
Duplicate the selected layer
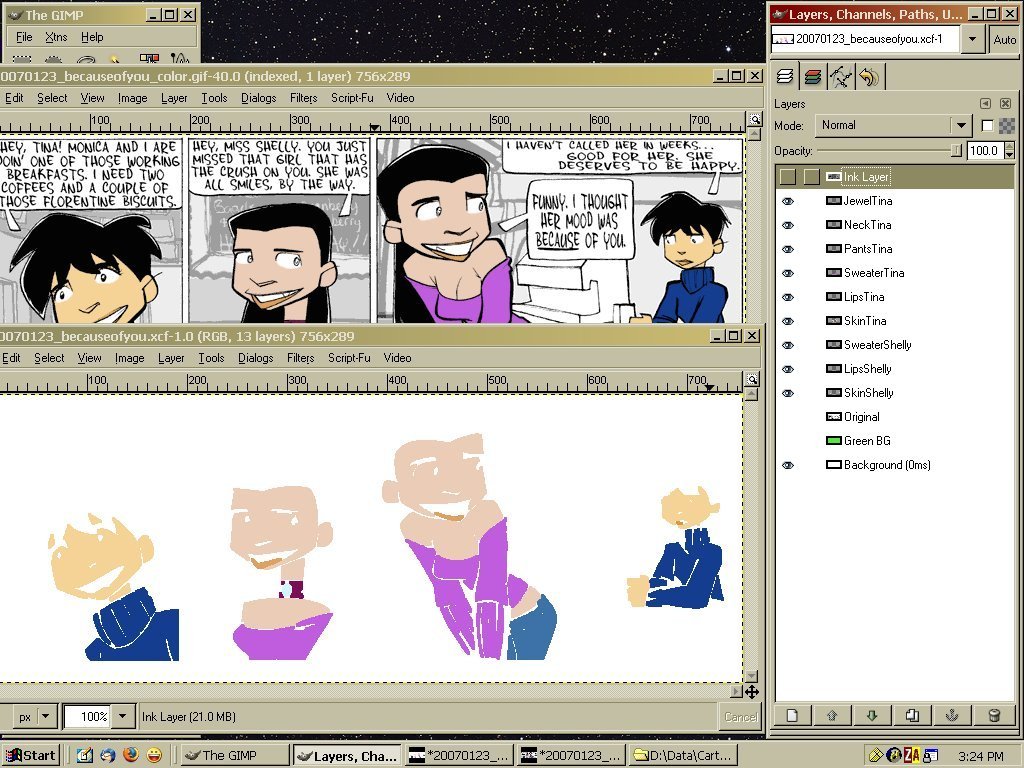point(912,715)
